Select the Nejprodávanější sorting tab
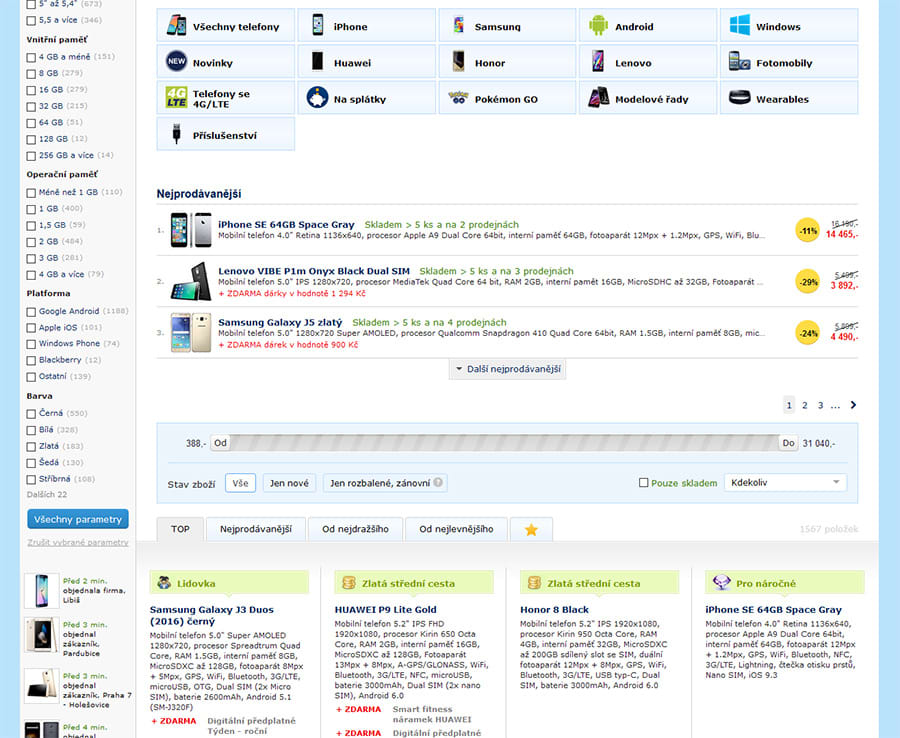Screen dimensions: 900x738 [255, 529]
